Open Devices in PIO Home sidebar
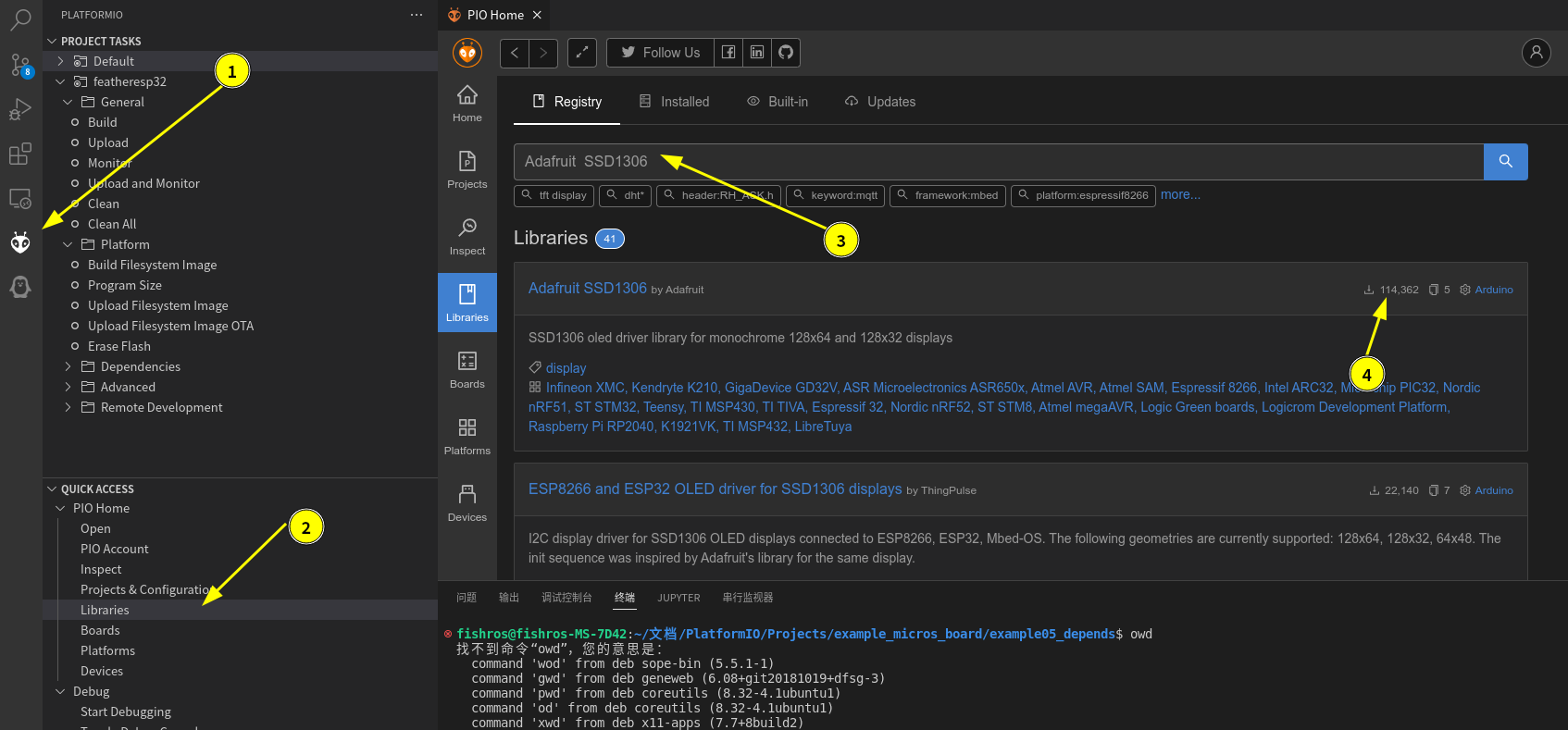The height and width of the screenshot is (730, 1568). [x=467, y=501]
